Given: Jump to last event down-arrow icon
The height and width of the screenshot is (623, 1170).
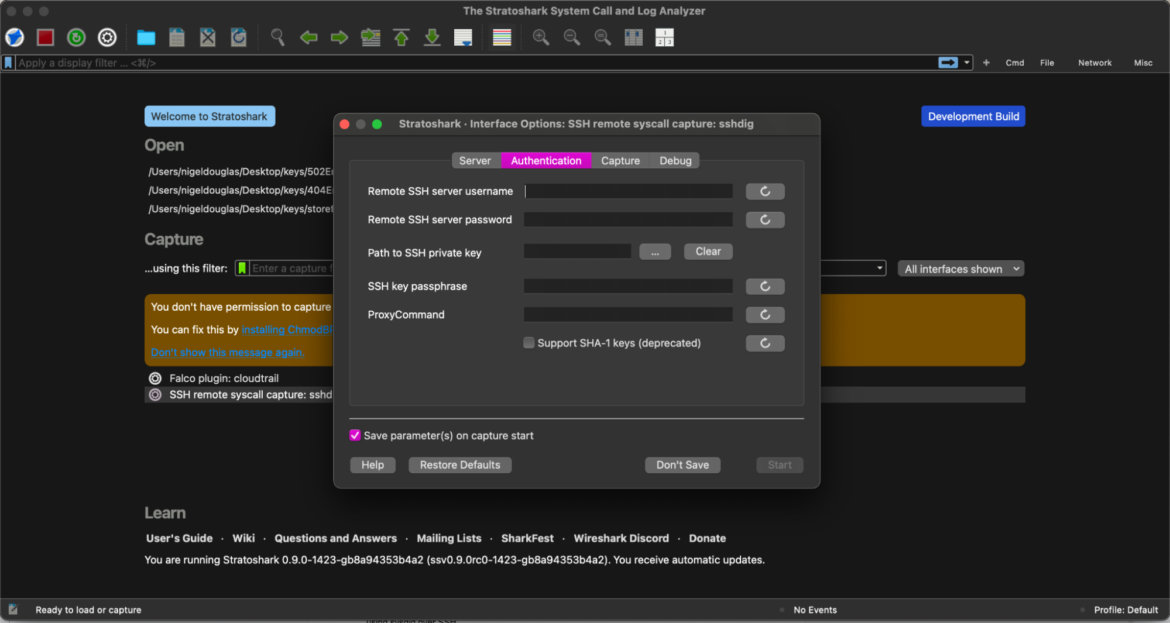Looking at the screenshot, I should pos(432,37).
